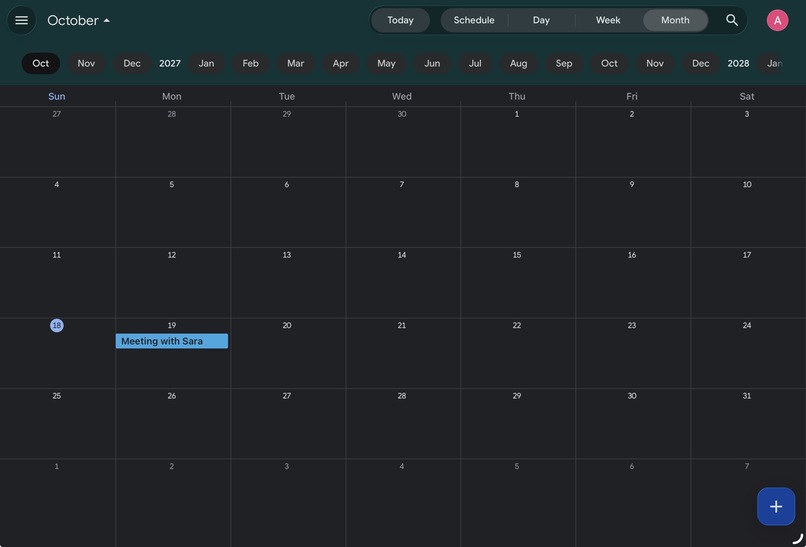Select date 31 under Sat
Viewport: 806px width, 547px height.
747,396
